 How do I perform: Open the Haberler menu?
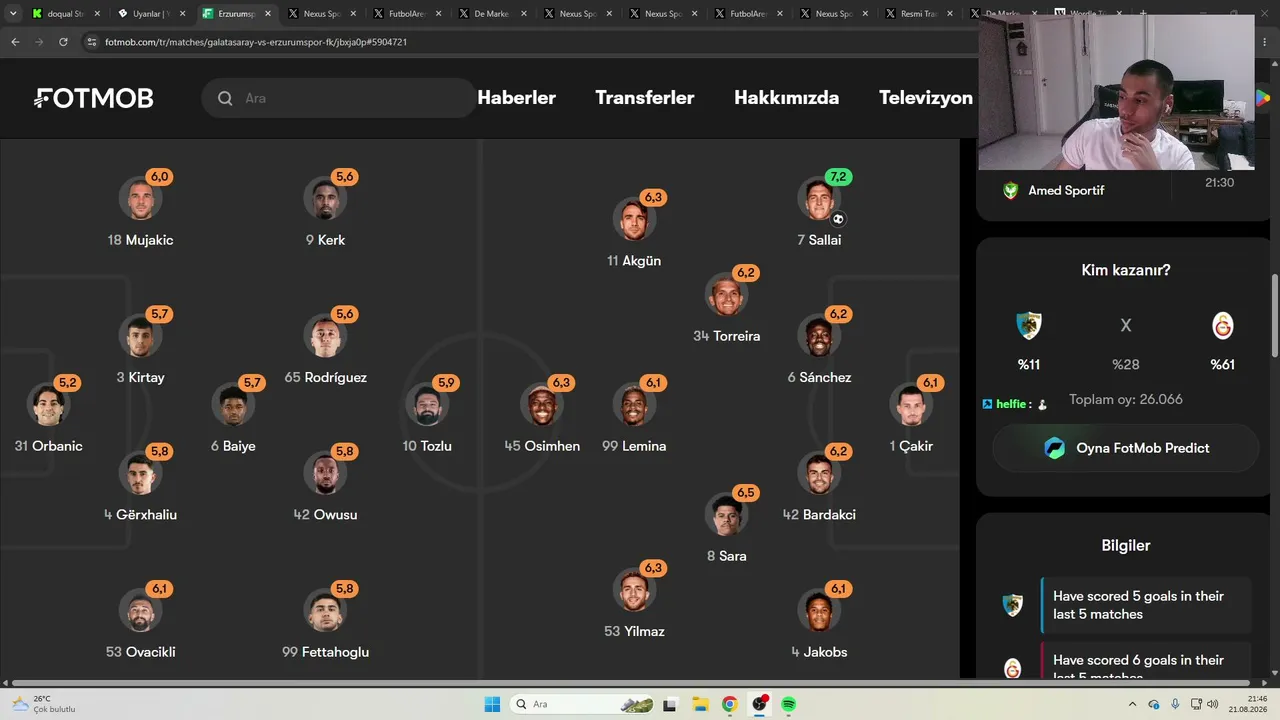tap(517, 98)
